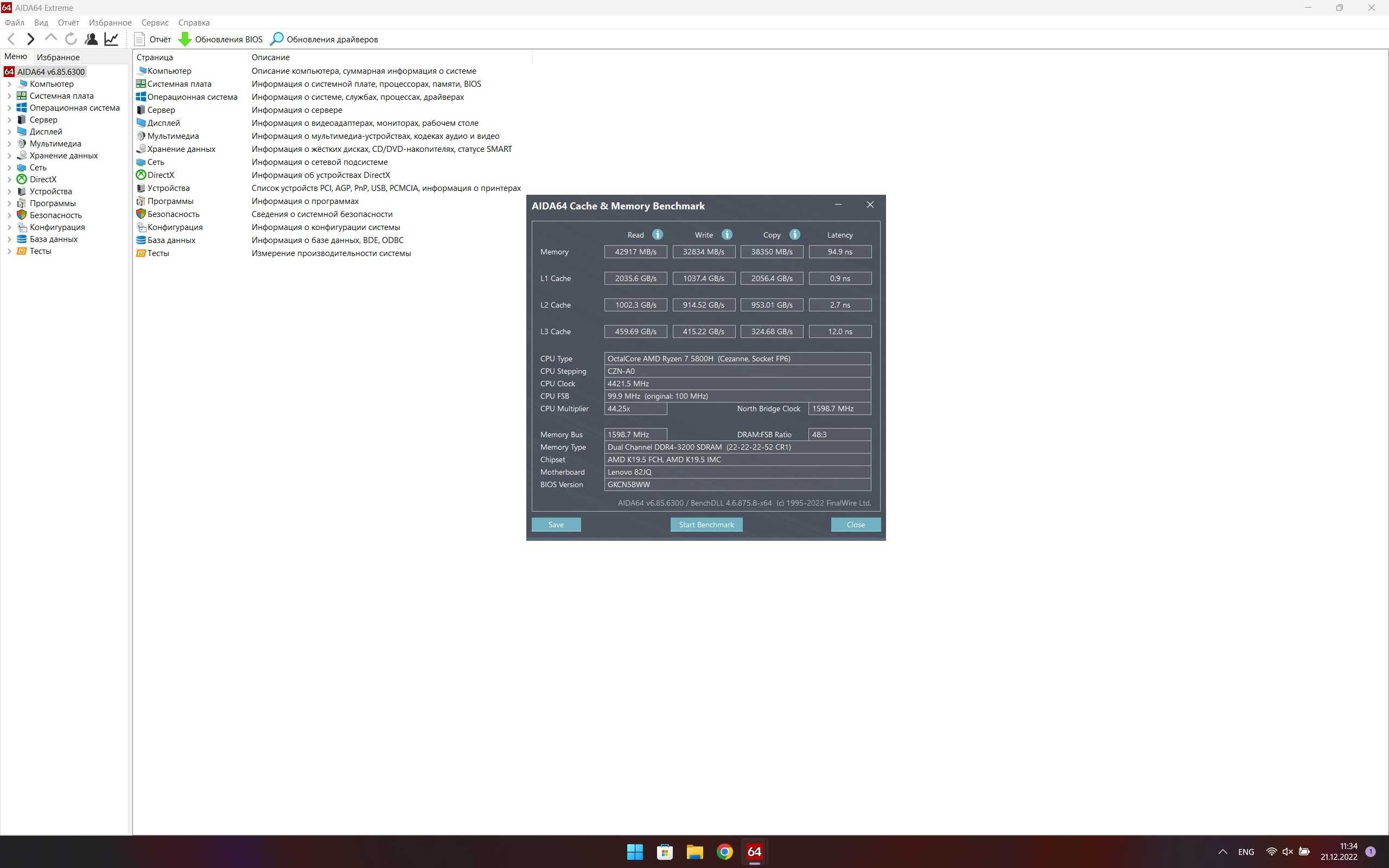
Task: Click Обновления драйверов toolbar button
Action: 324,39
